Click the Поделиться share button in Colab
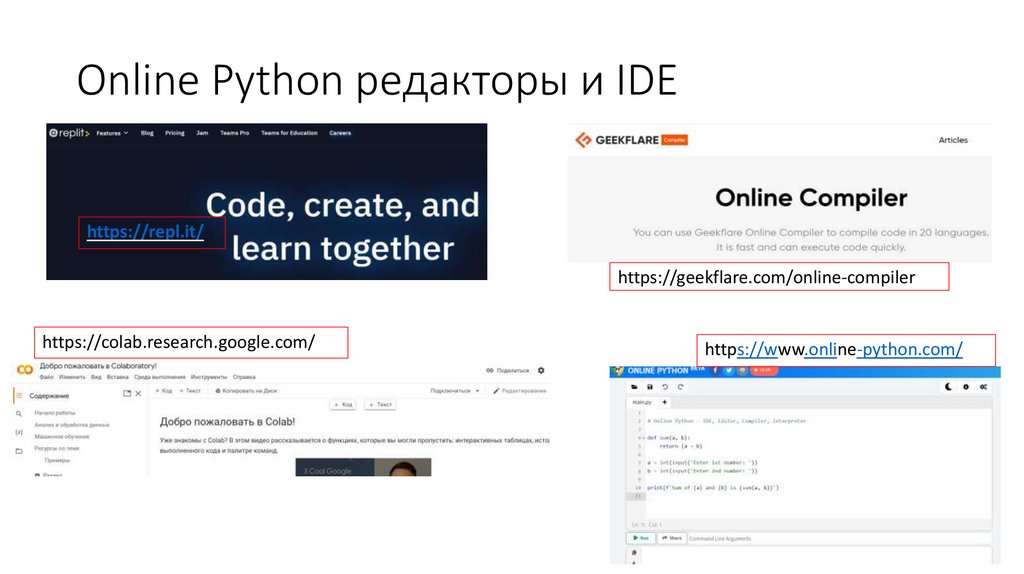1024x574 pixels. (507, 370)
